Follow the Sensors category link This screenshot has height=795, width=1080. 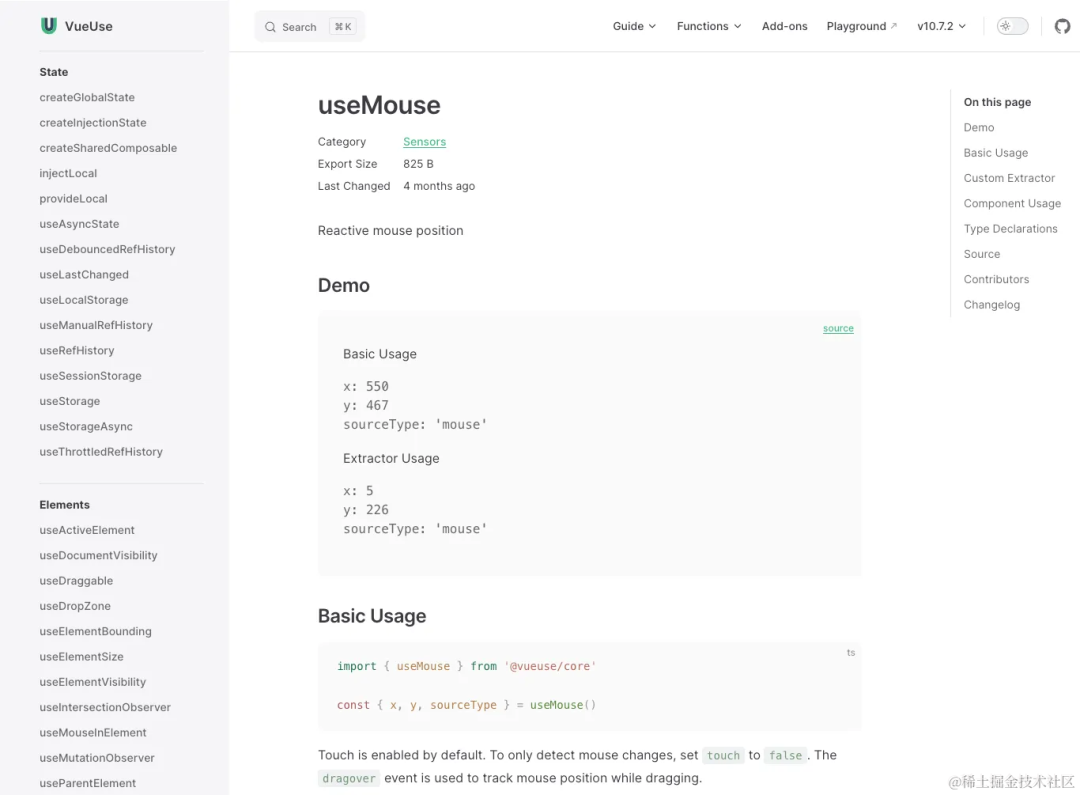(x=424, y=142)
